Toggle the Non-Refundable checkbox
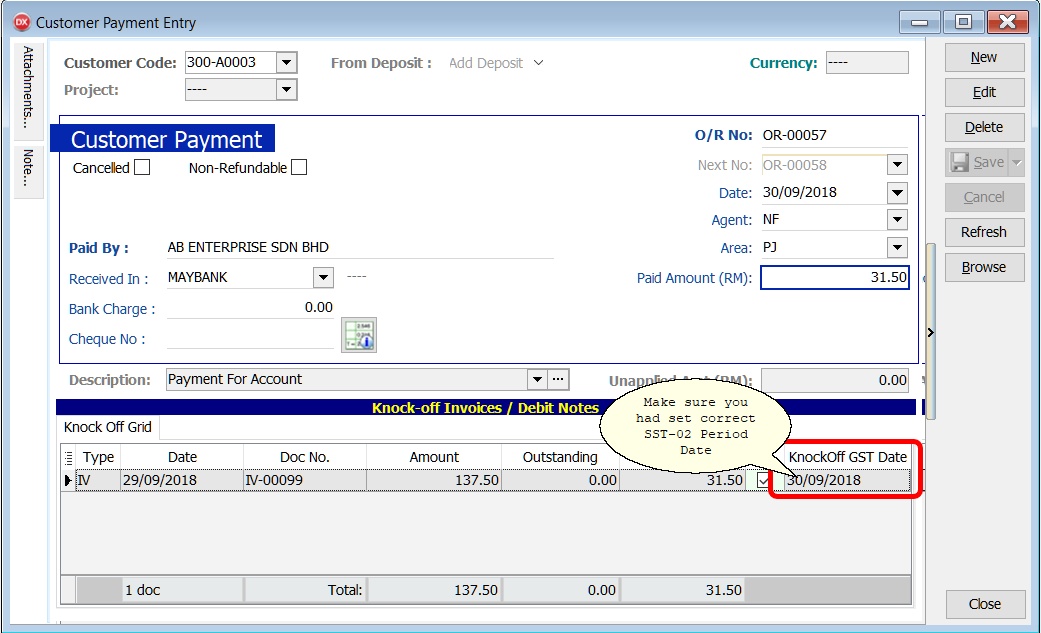The width and height of the screenshot is (1041, 633). pyautogui.click(x=295, y=167)
